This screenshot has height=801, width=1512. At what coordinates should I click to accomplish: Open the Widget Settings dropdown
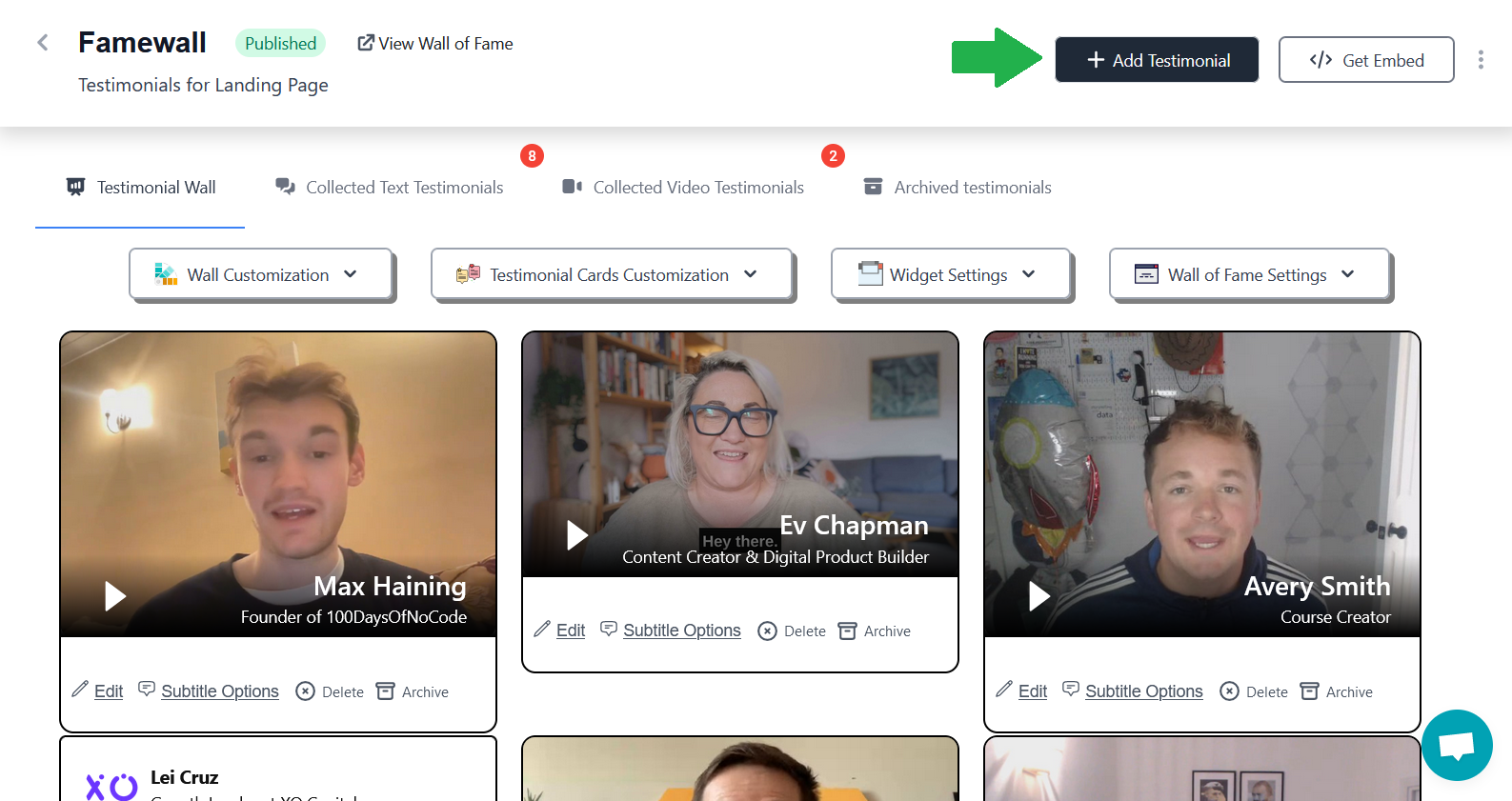pos(951,275)
